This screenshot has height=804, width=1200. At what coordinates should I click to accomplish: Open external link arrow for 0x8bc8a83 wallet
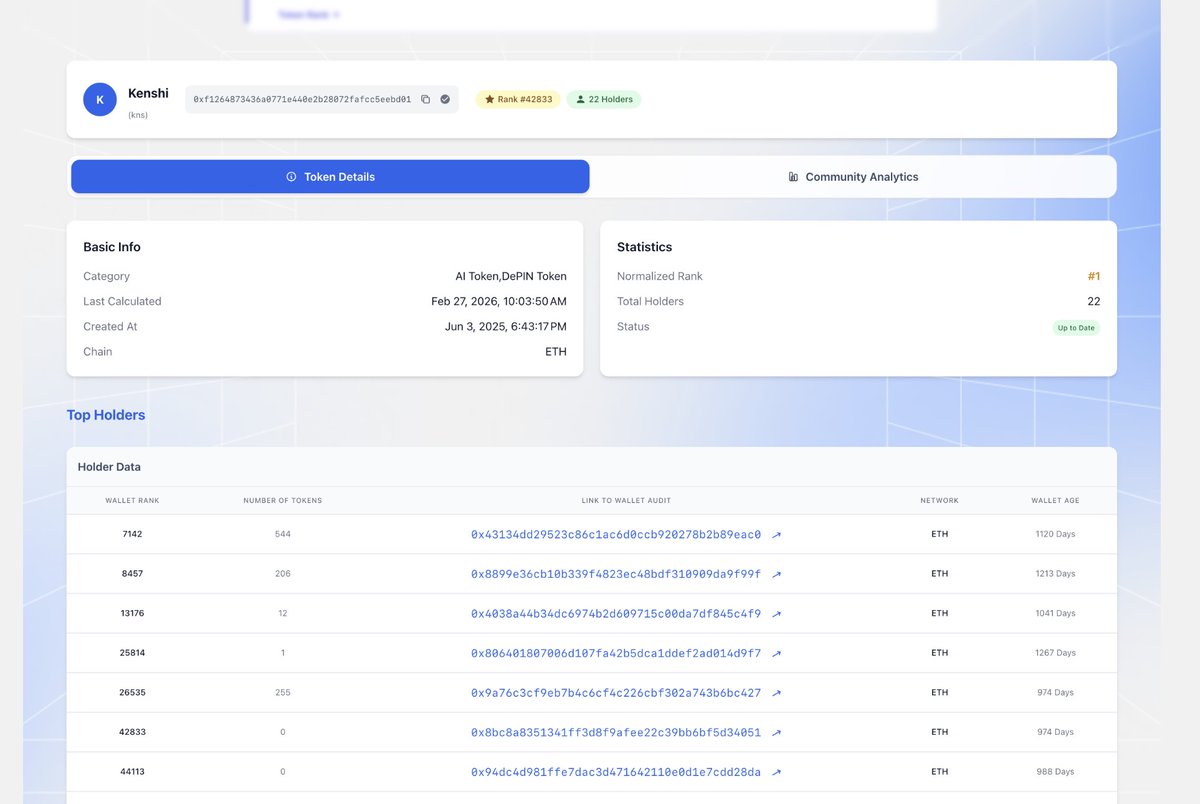pyautogui.click(x=777, y=732)
